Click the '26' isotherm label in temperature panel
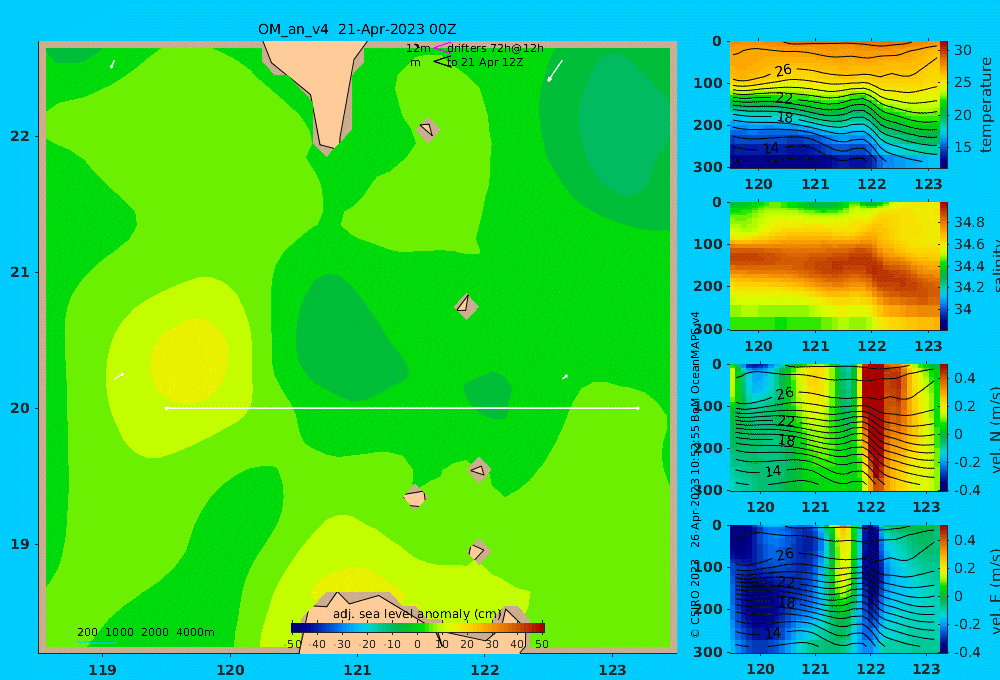The width and height of the screenshot is (1000, 680). [783, 70]
